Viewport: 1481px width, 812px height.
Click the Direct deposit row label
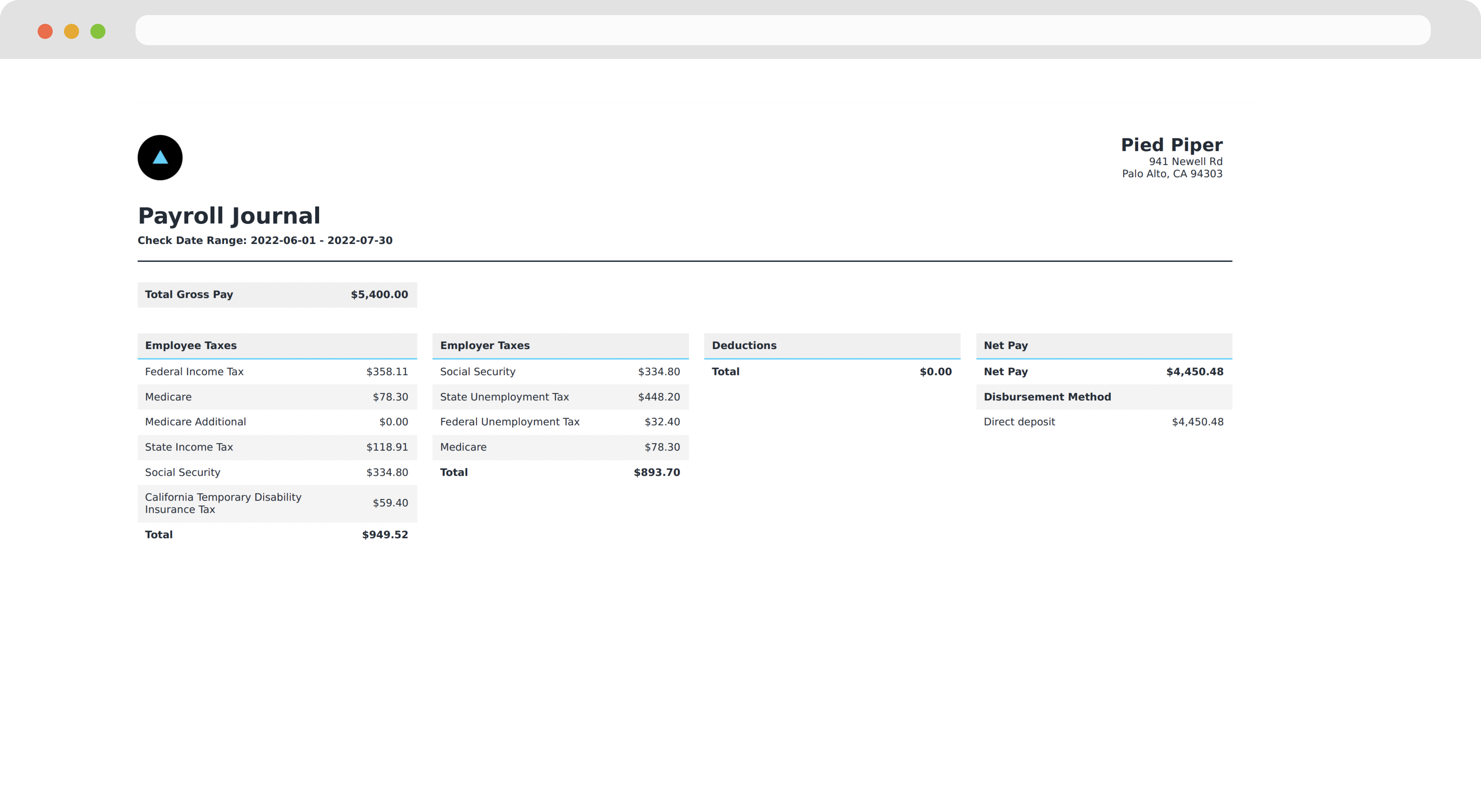click(1019, 422)
